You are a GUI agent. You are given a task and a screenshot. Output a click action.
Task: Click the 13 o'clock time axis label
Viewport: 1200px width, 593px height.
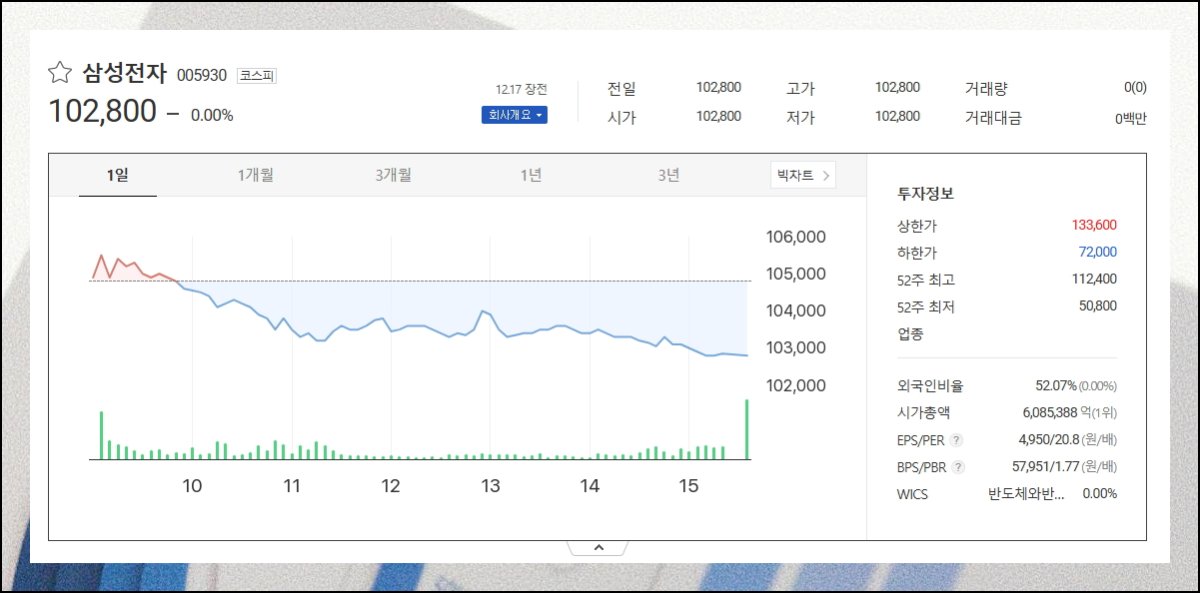[x=490, y=486]
